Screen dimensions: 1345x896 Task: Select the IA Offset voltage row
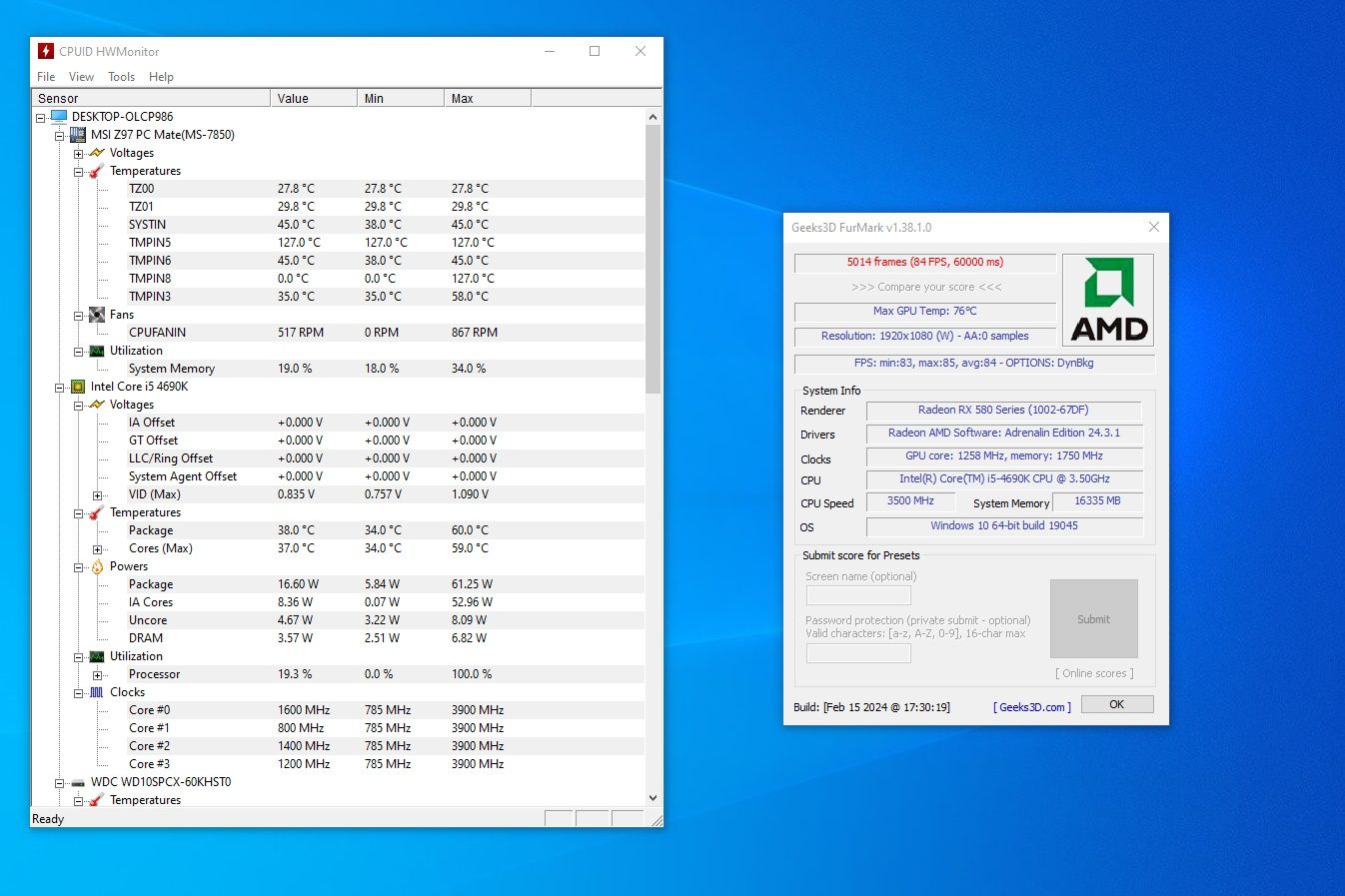(339, 423)
